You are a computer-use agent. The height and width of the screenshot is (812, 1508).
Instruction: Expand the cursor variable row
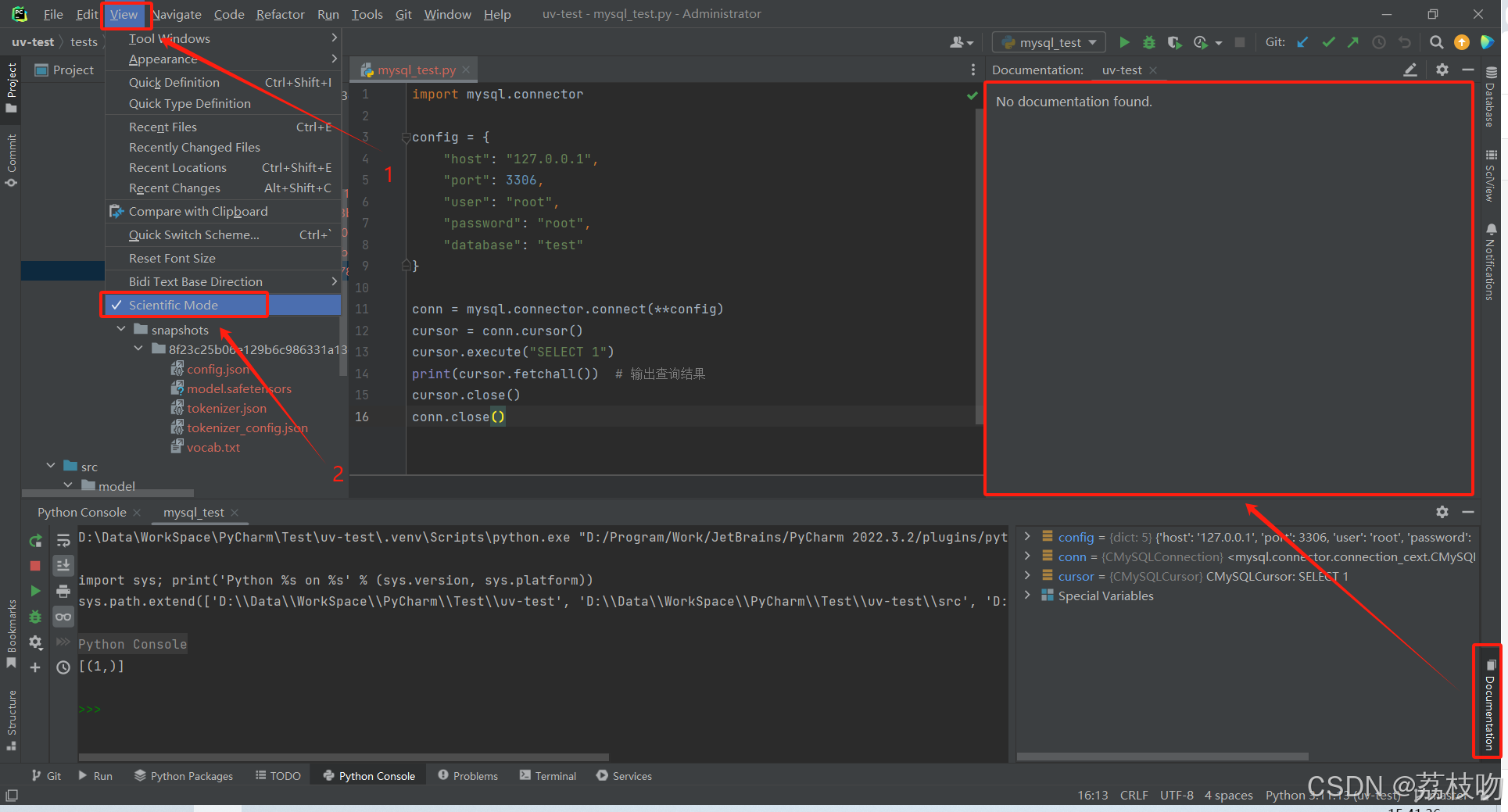click(1027, 576)
